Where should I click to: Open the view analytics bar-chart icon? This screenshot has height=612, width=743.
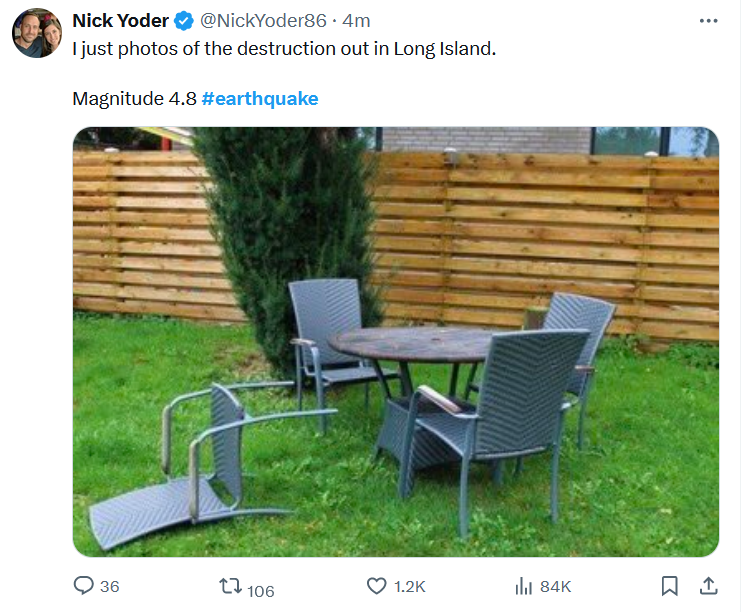[522, 586]
